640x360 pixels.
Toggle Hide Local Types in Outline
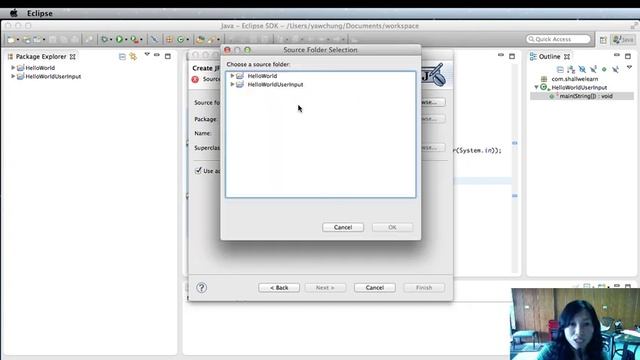(615, 69)
